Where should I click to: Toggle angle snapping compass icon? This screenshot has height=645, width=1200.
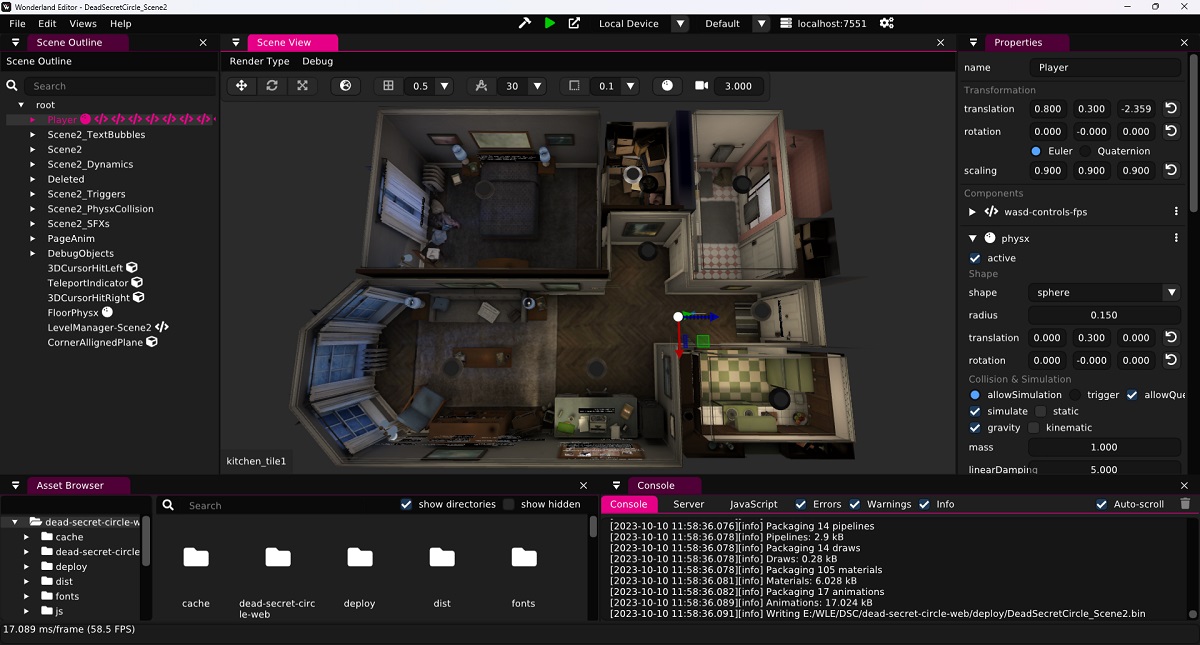pyautogui.click(x=481, y=86)
